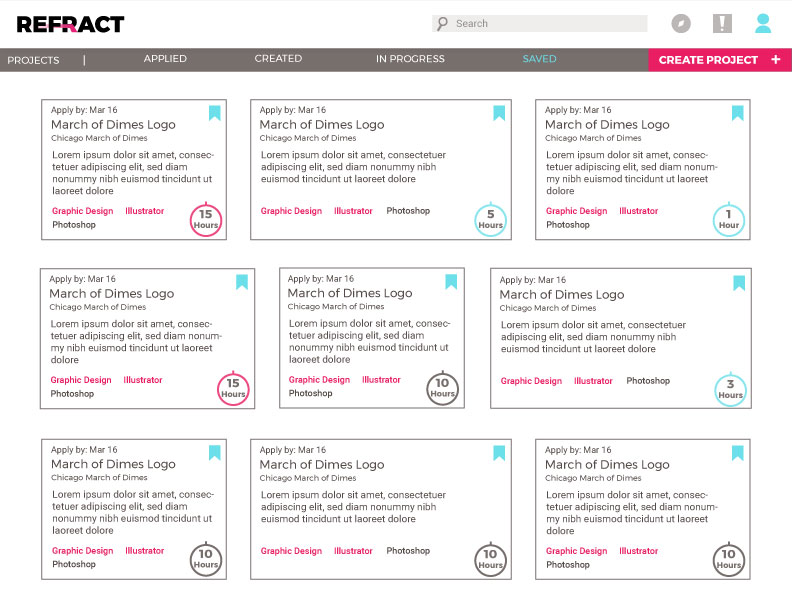792x612 pixels.
Task: Click the 5 Hours timer icon
Action: click(490, 220)
